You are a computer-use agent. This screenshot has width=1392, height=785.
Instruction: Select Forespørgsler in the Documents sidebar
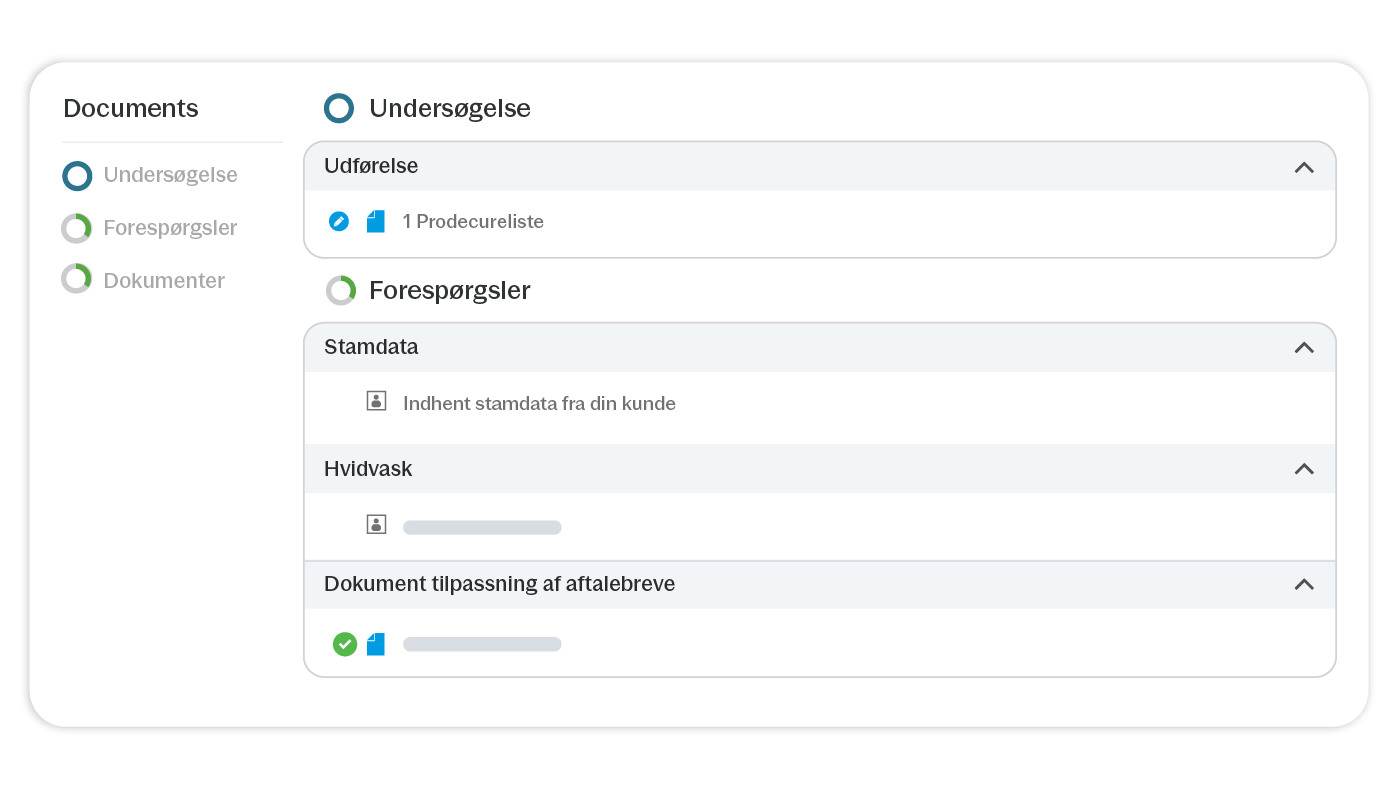170,228
